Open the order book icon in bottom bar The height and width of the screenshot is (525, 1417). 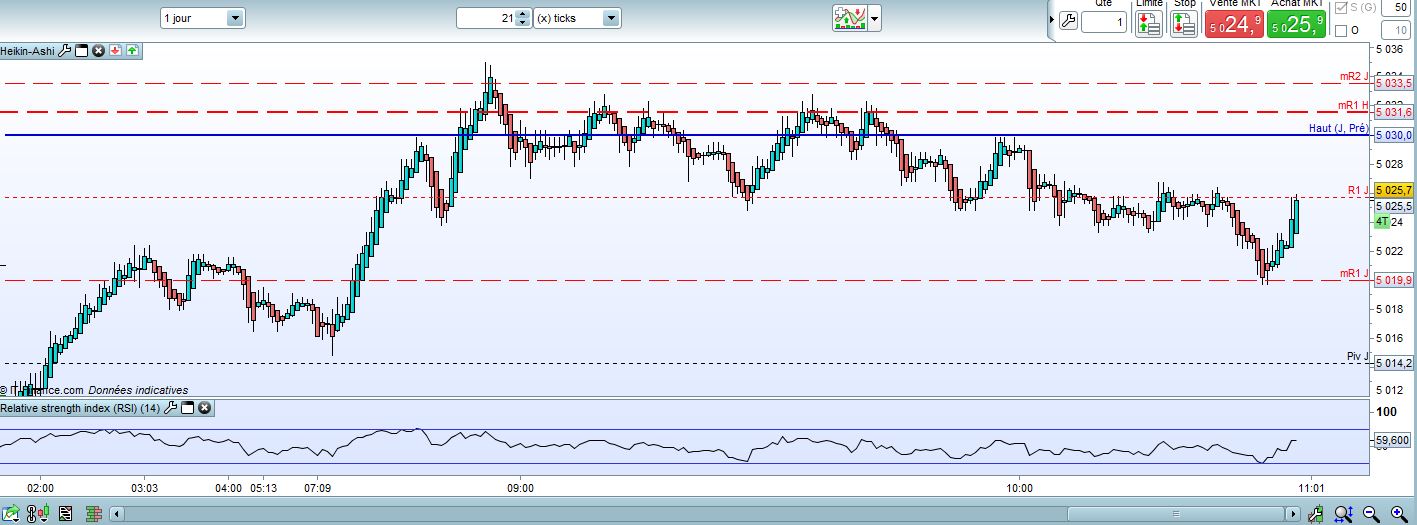94,514
